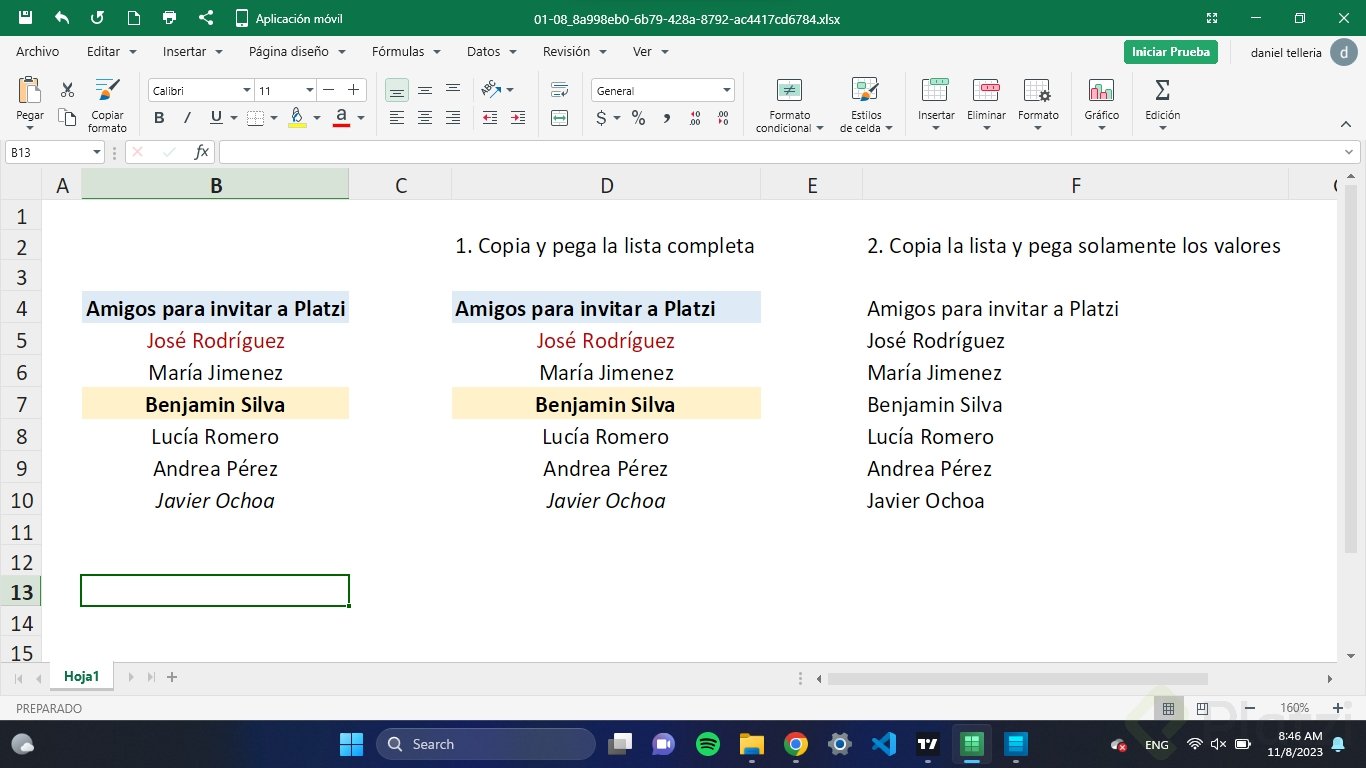Apply red font color
This screenshot has height=768, width=1366.
point(341,118)
